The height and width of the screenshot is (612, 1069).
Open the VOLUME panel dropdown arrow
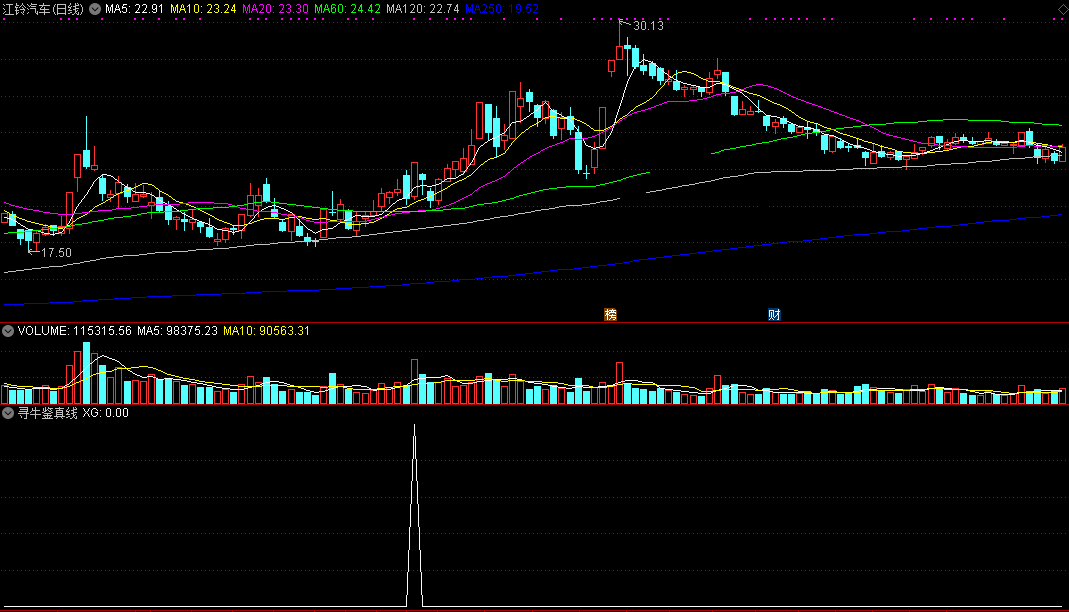click(x=8, y=331)
